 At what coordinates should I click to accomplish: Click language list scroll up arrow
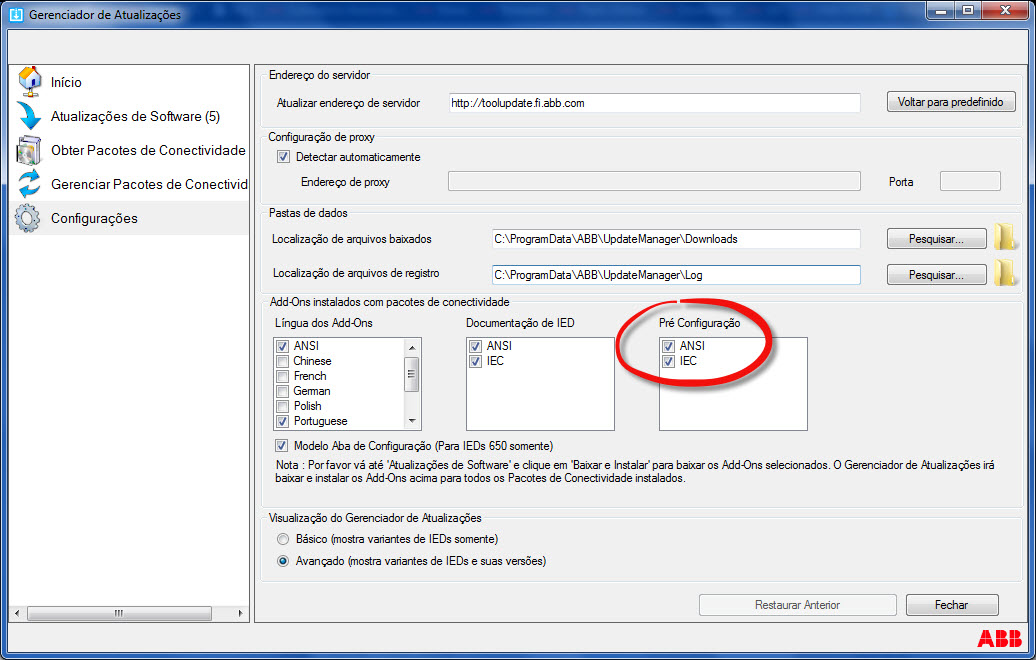[412, 348]
